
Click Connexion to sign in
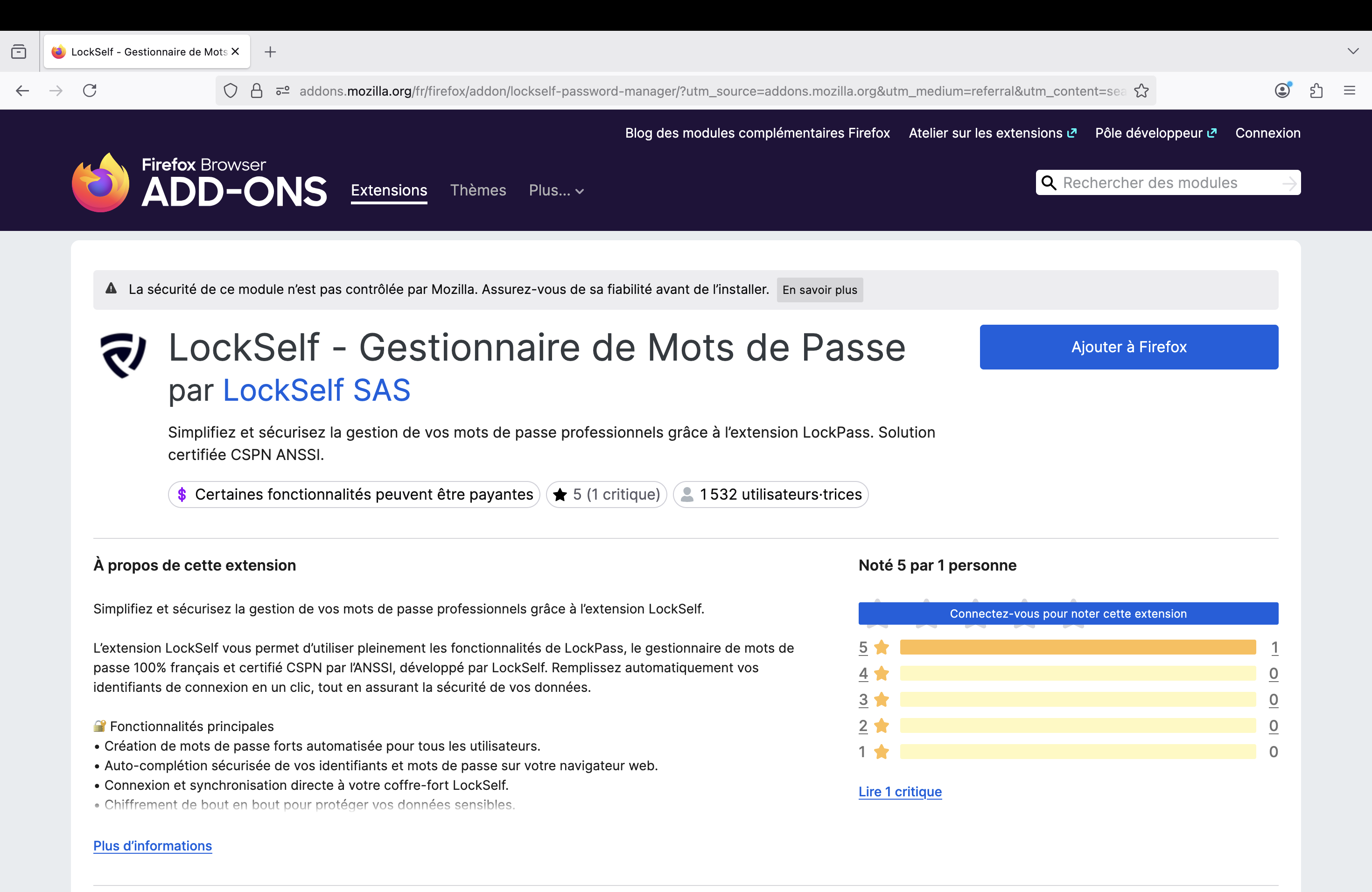[x=1267, y=133]
